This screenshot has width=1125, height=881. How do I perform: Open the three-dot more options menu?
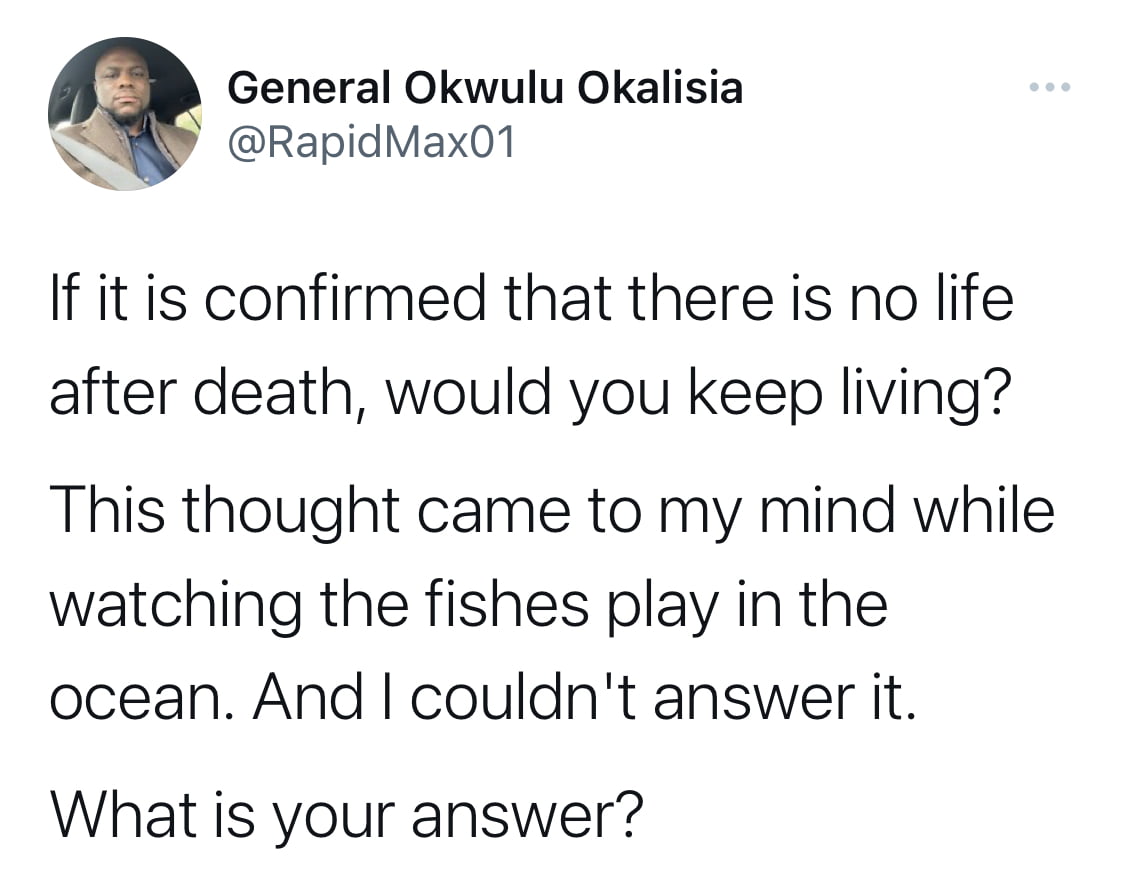(x=1050, y=88)
